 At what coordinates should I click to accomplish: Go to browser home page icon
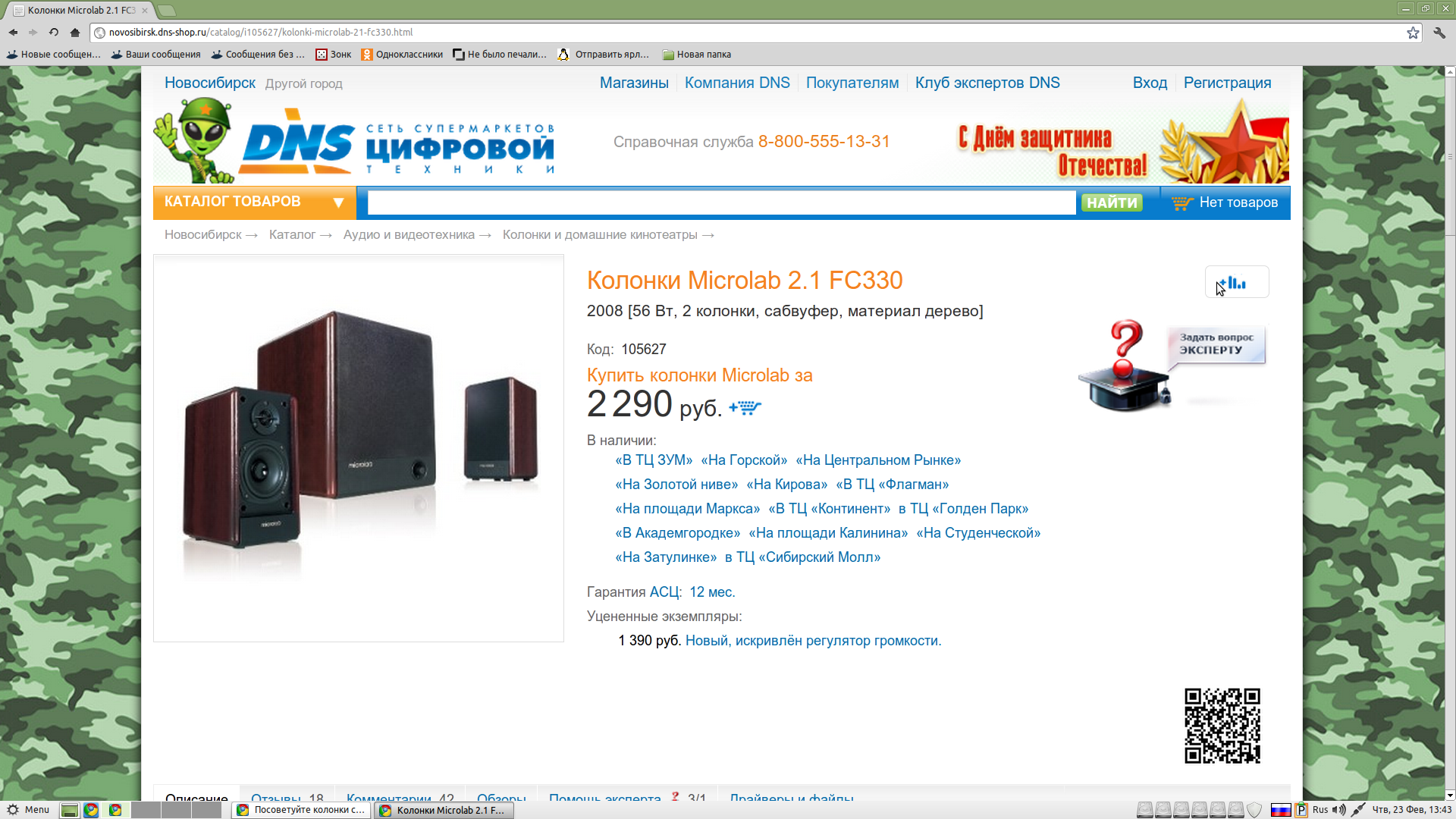[74, 33]
